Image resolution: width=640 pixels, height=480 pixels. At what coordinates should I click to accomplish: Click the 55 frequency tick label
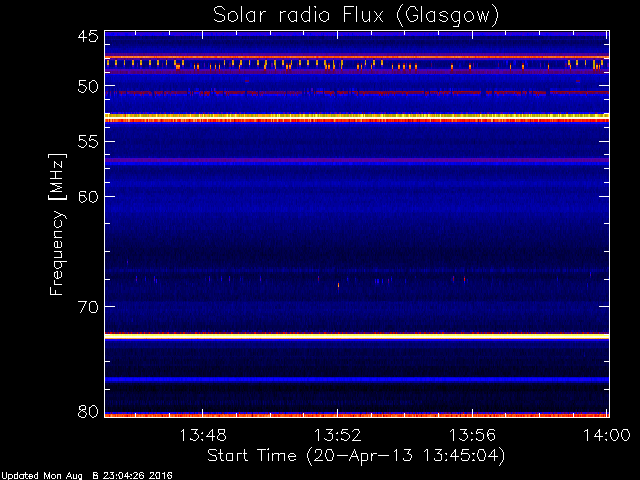pos(88,142)
